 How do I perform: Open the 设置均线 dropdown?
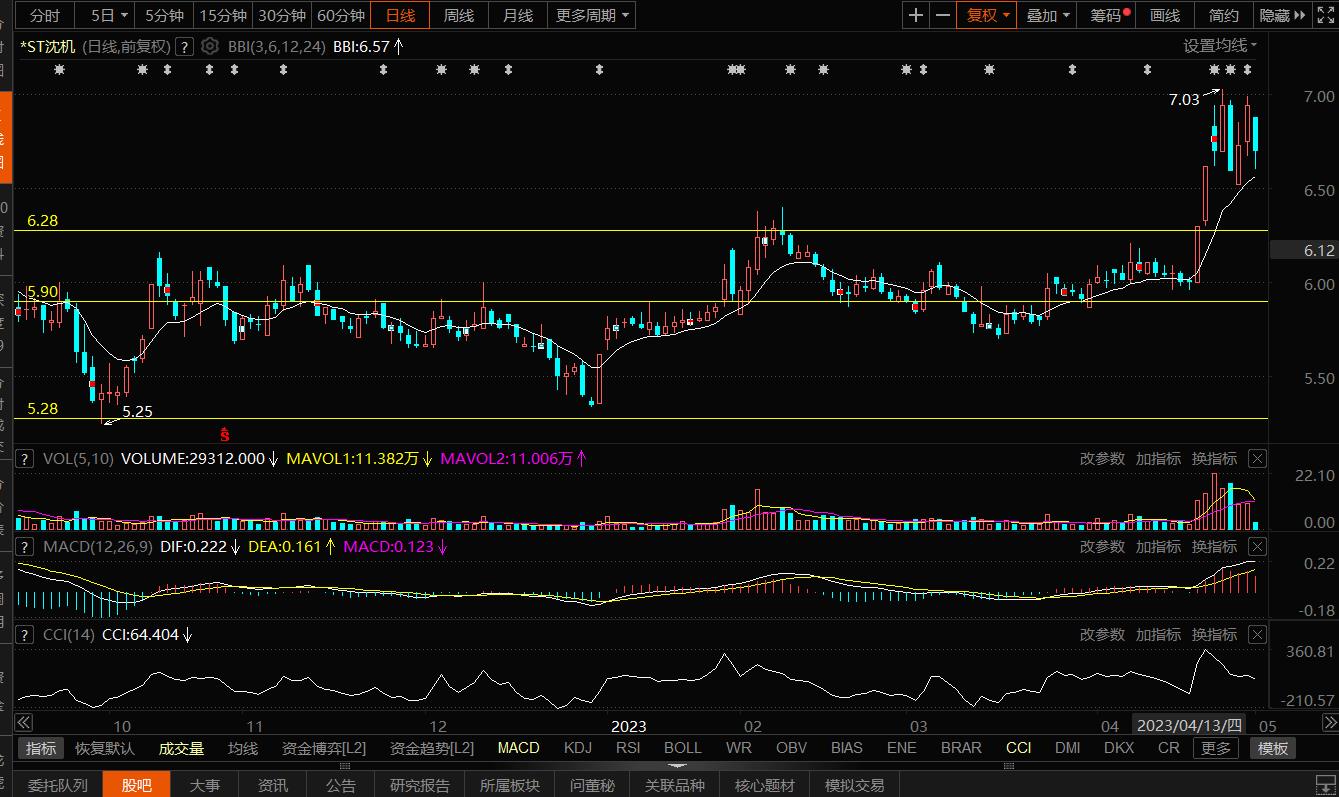[1220, 46]
